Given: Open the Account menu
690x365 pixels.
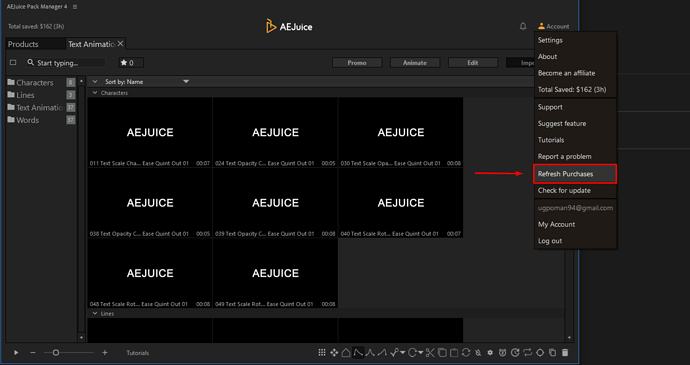Looking at the screenshot, I should coord(554,26).
